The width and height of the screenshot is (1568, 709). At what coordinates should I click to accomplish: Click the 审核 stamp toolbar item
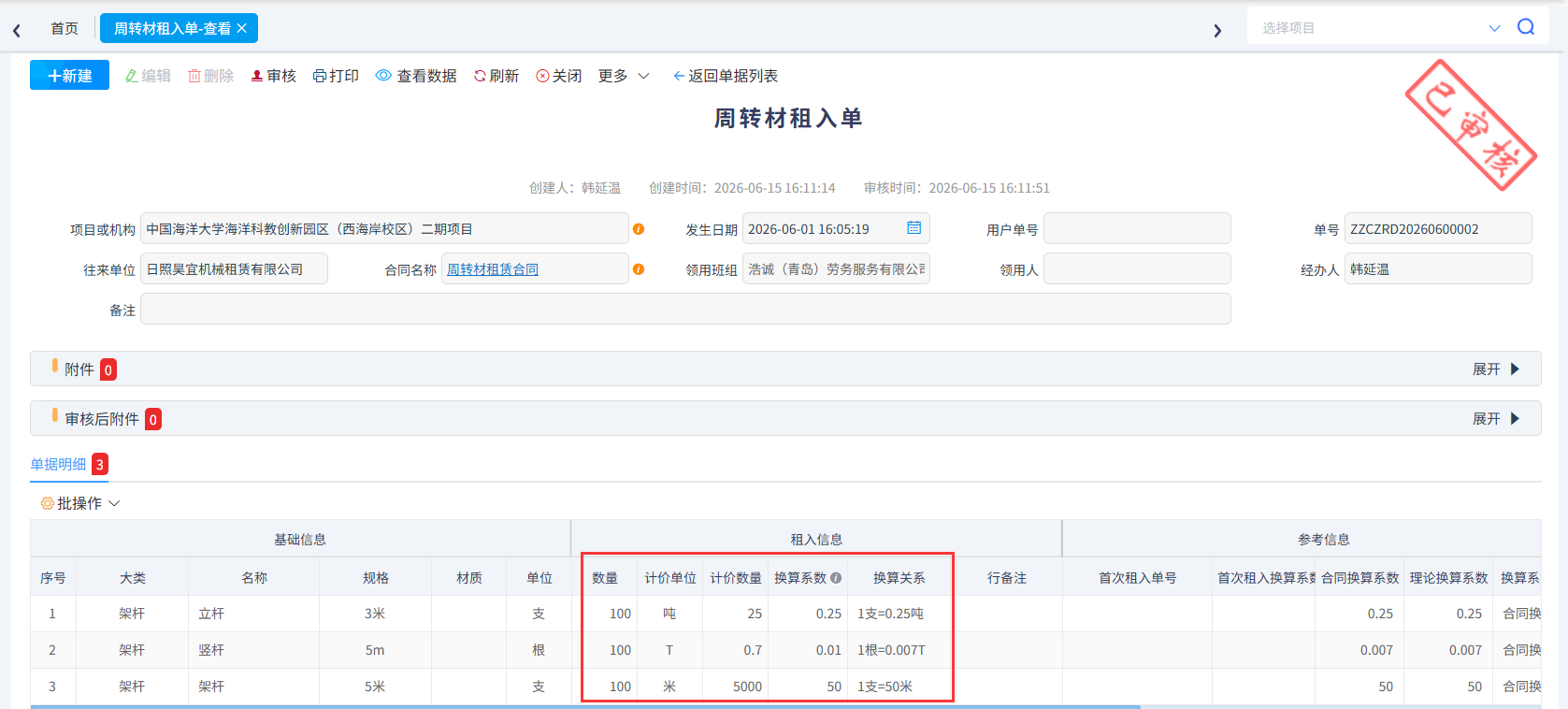click(x=273, y=76)
